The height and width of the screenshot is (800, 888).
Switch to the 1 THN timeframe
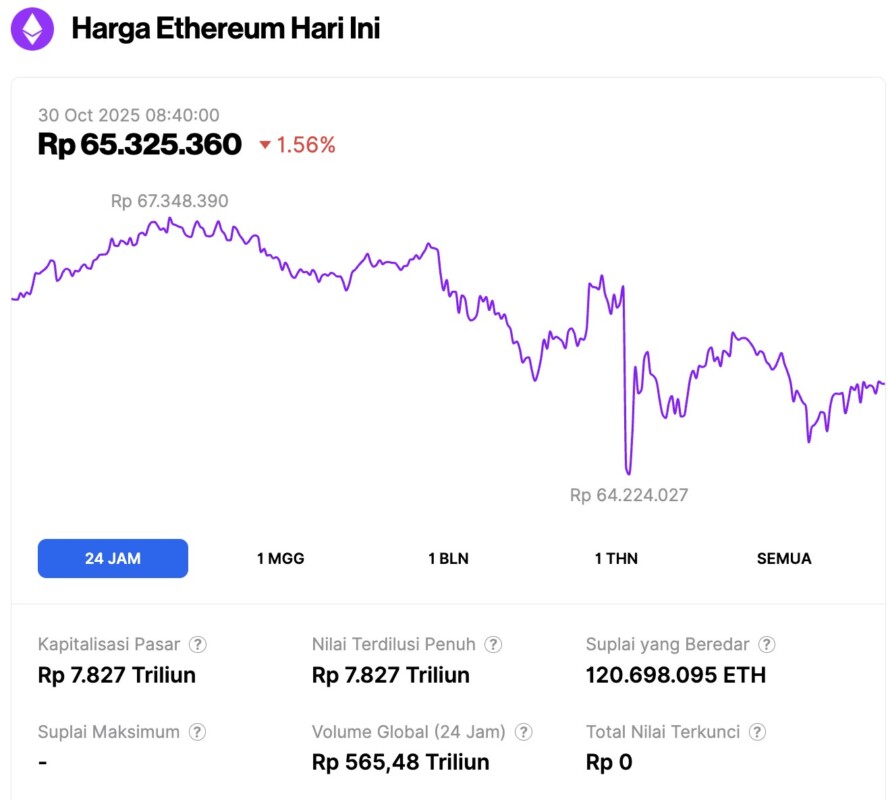pyautogui.click(x=616, y=558)
